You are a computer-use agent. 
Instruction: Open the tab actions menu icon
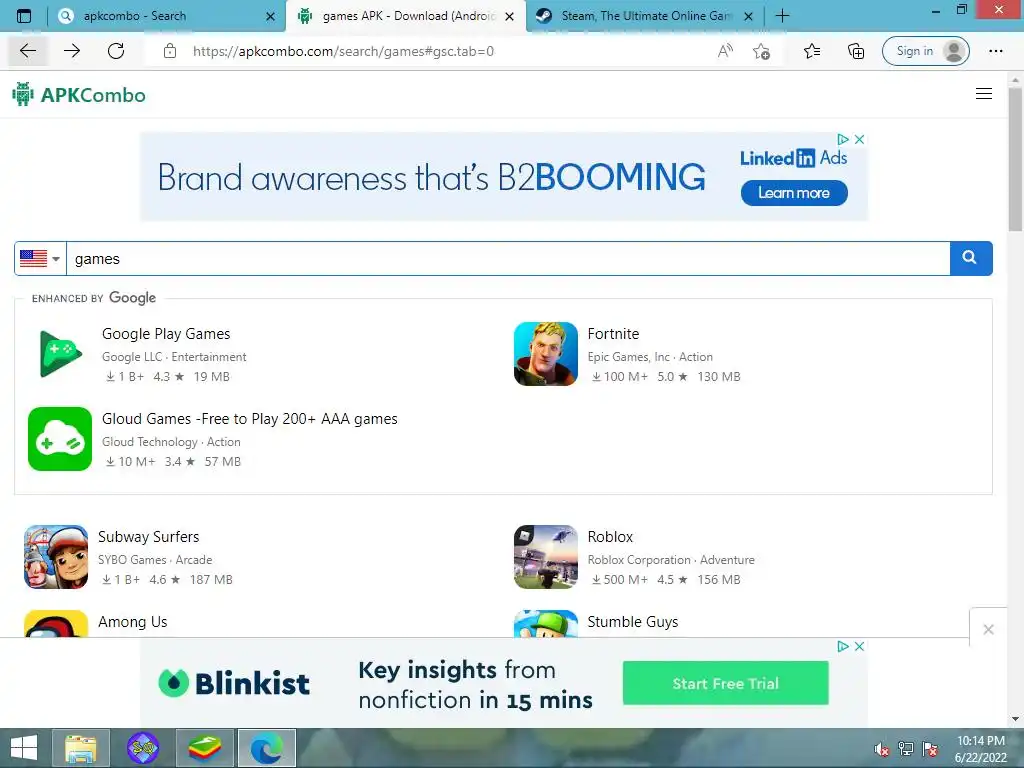[x=24, y=16]
